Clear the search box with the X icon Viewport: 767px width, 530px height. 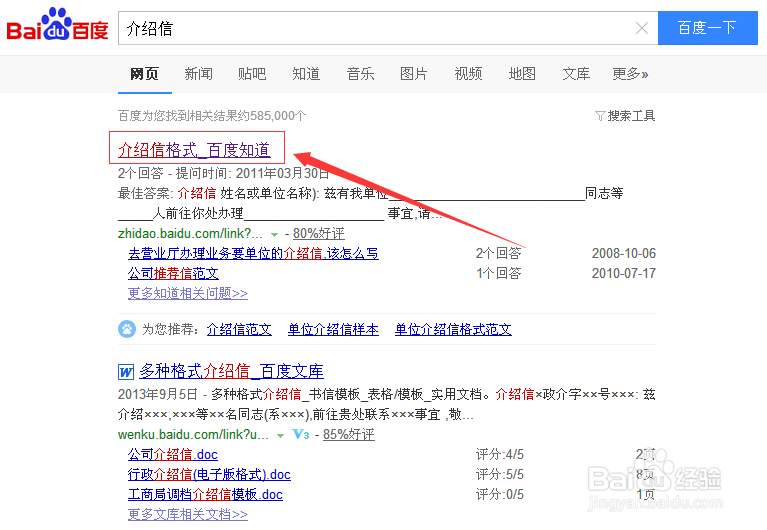coord(642,28)
